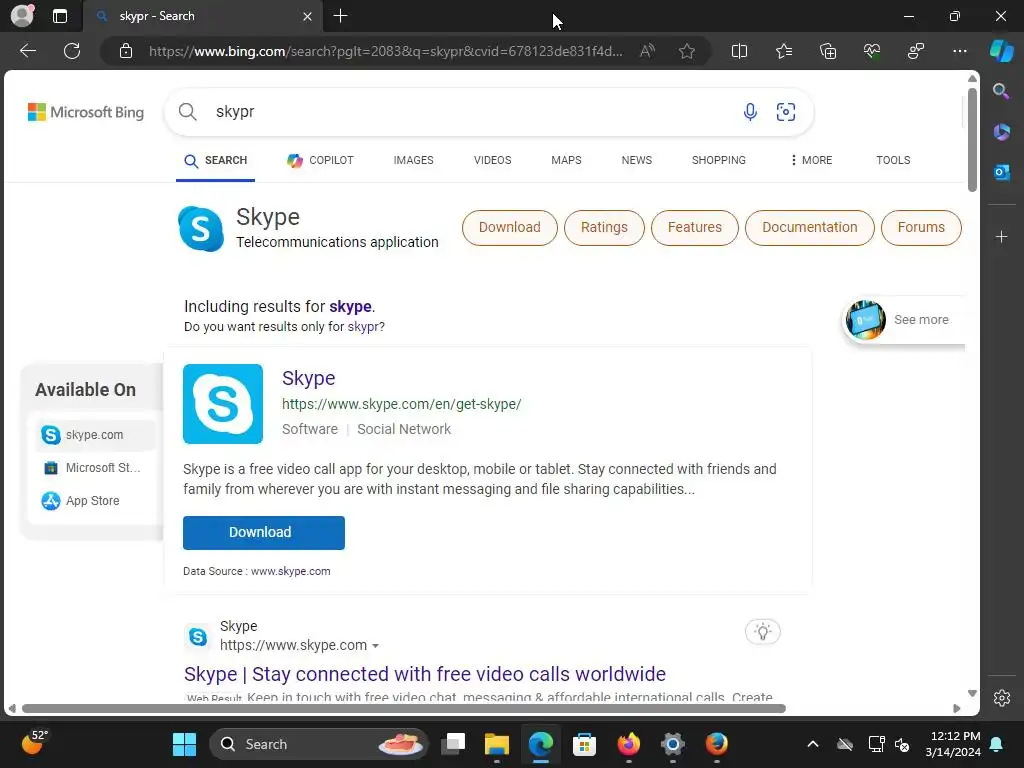Click the Ratings pill button

[604, 227]
